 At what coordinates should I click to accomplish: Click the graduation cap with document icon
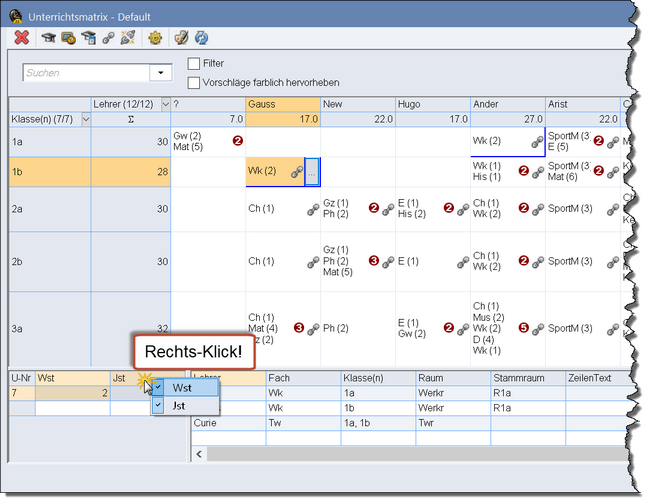pos(89,38)
